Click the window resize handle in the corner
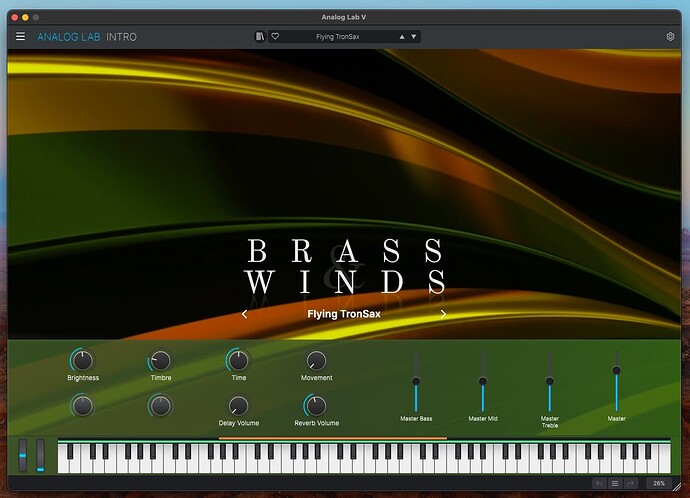Viewport: 690px width, 498px height. [676, 486]
